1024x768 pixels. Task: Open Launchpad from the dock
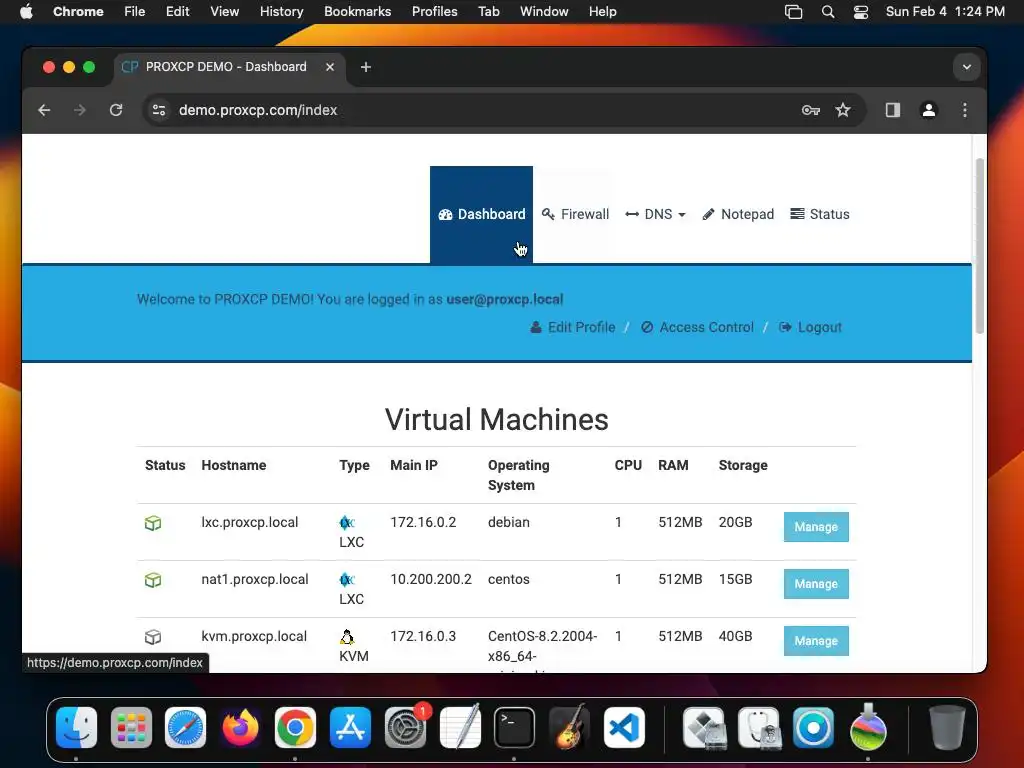coord(131,728)
